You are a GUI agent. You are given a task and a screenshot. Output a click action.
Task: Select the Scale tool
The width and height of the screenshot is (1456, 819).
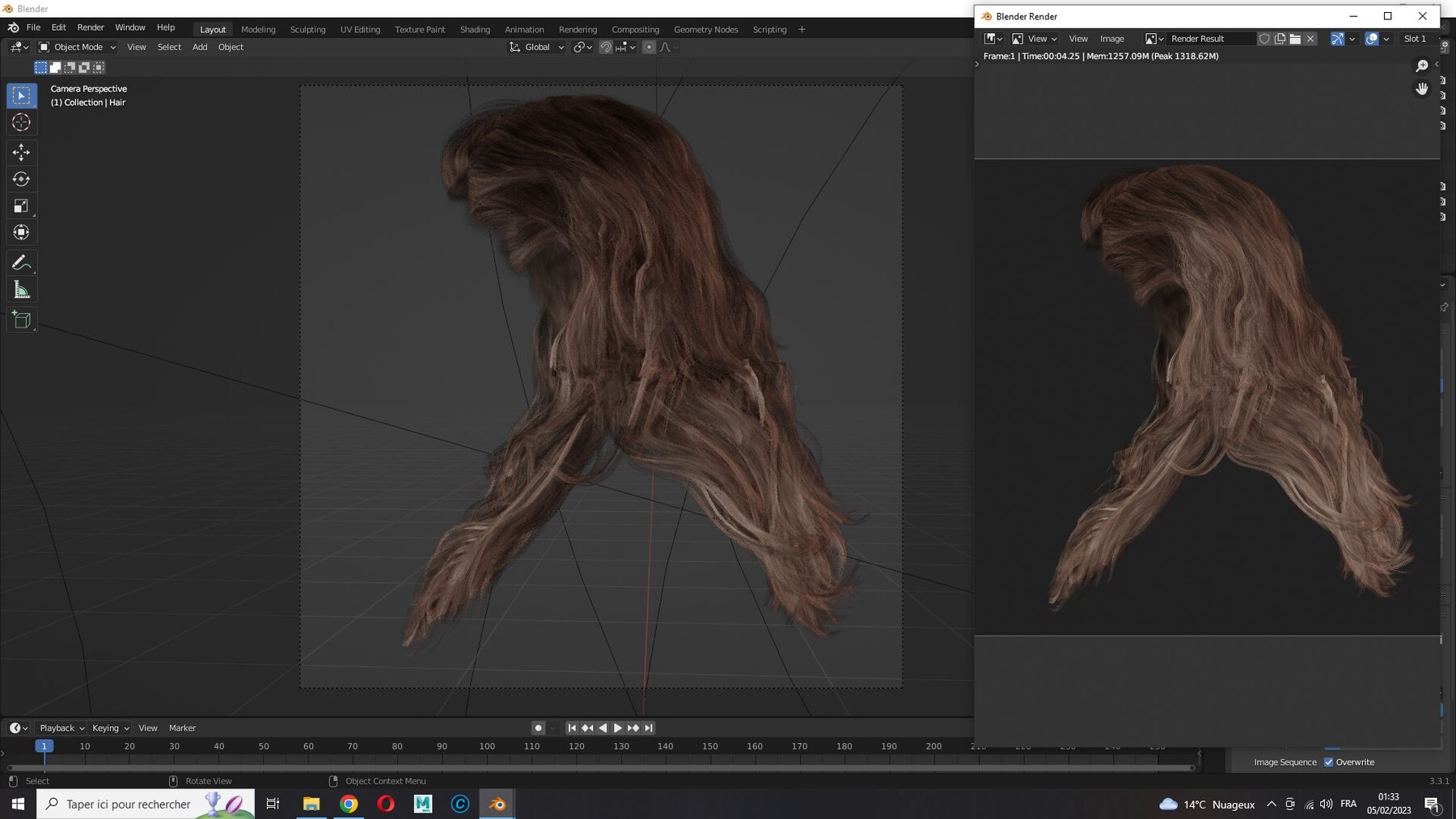(22, 205)
